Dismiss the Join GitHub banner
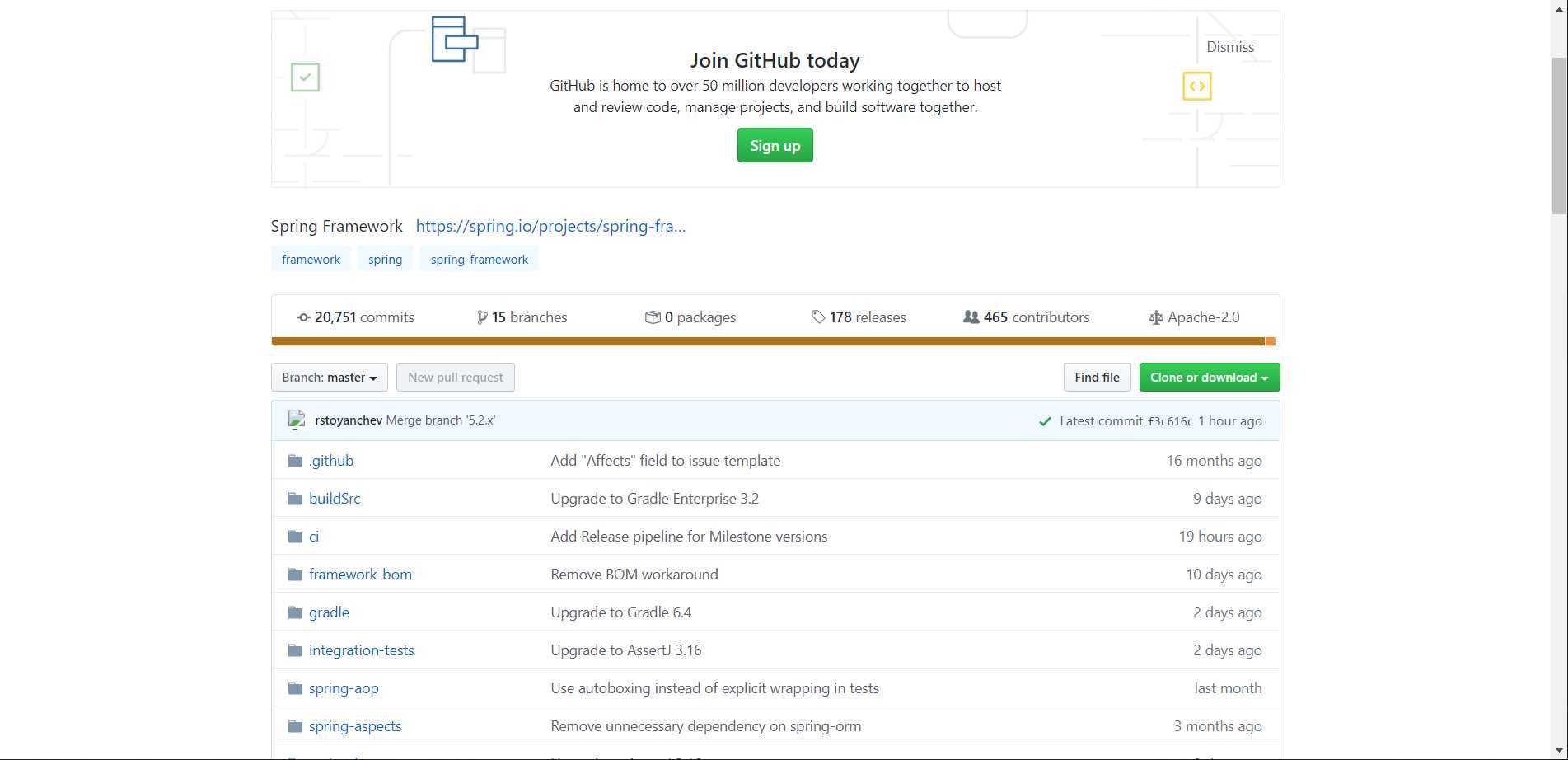 [1229, 47]
